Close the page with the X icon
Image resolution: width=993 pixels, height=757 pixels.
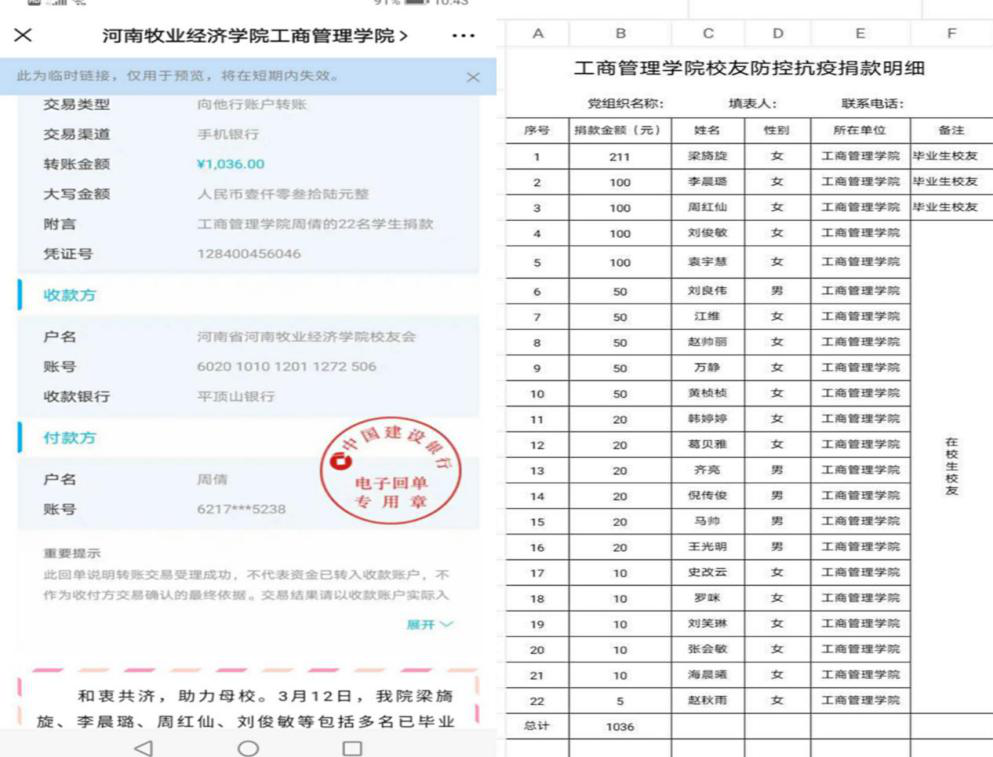23,36
